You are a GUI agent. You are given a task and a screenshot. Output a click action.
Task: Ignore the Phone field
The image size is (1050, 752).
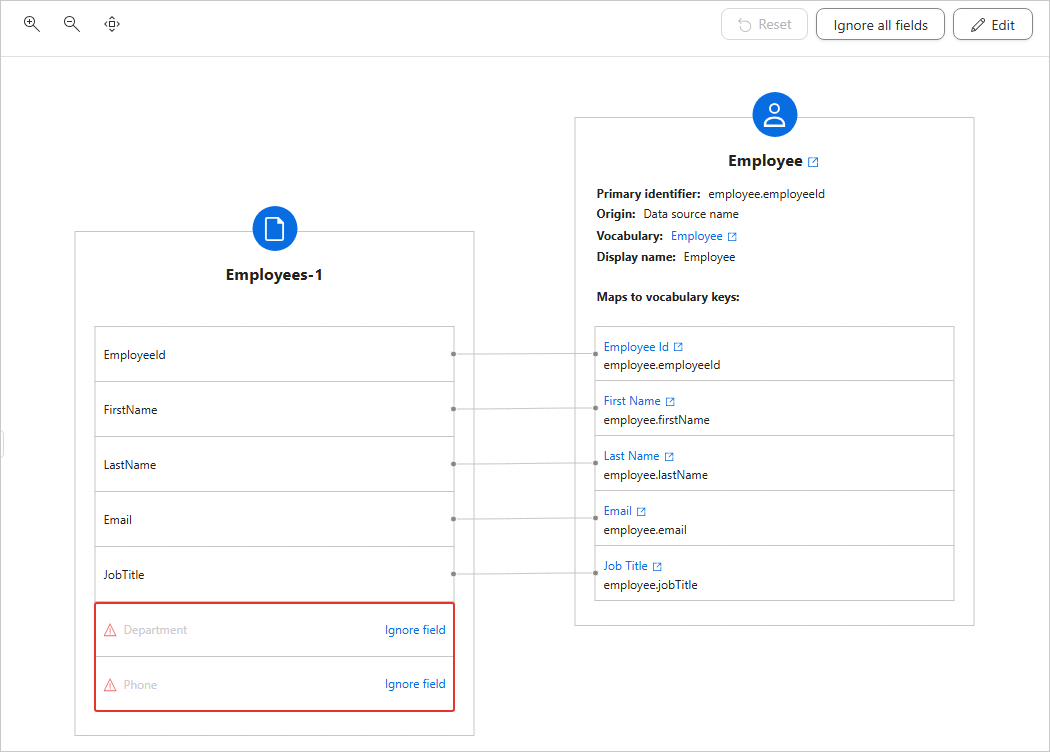(415, 684)
